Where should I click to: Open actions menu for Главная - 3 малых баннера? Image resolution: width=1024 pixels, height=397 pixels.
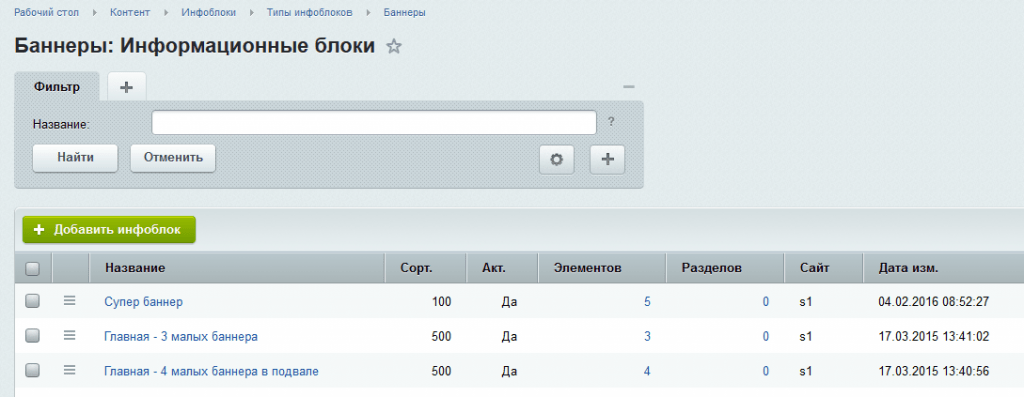click(69, 336)
